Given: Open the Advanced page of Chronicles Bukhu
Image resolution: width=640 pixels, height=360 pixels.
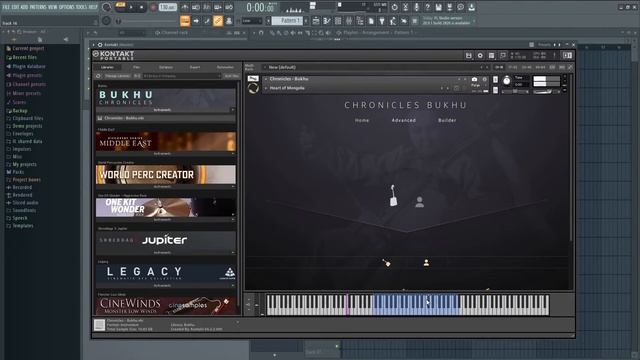Looking at the screenshot, I should [x=404, y=120].
